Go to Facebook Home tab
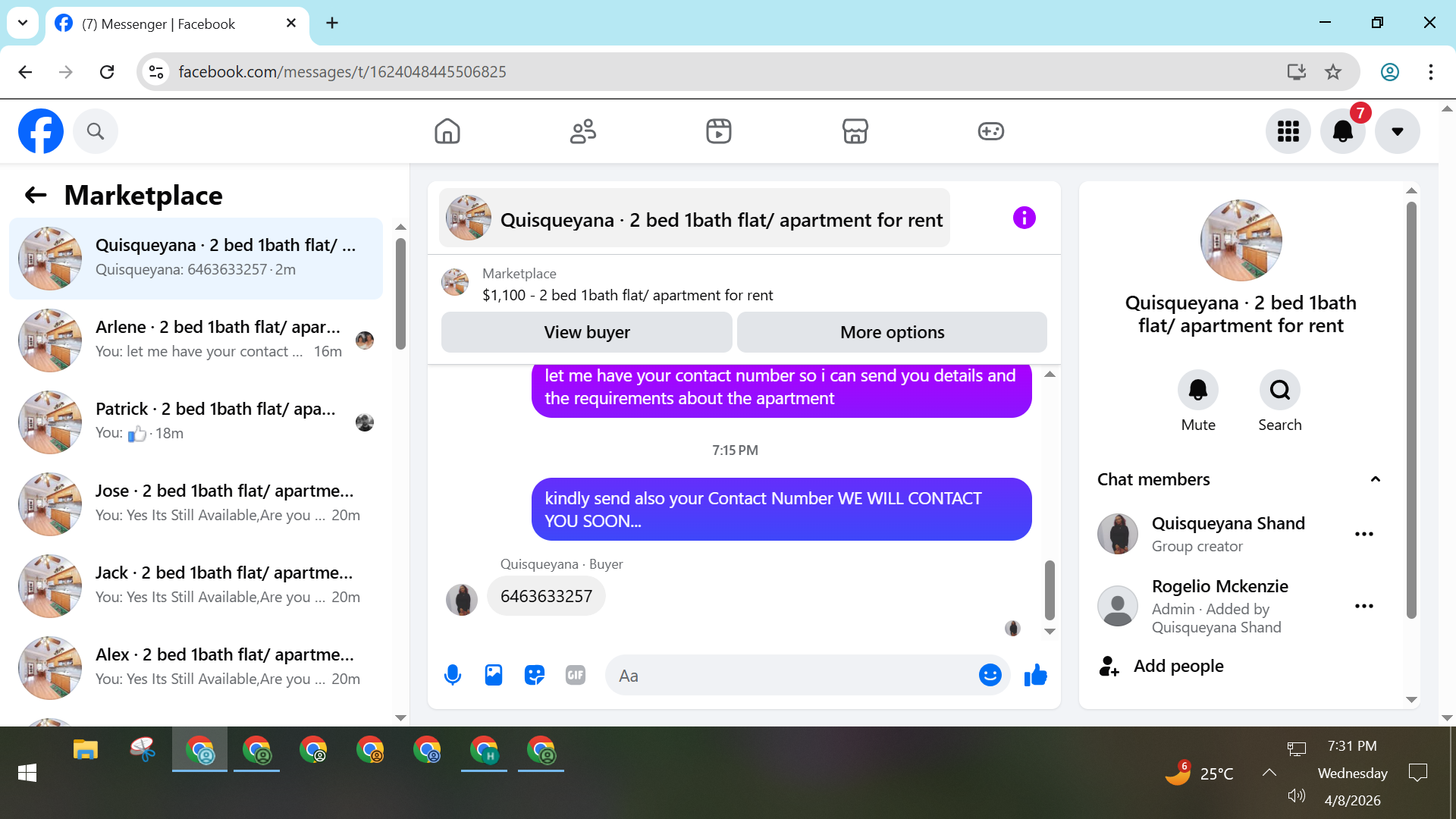 447,131
